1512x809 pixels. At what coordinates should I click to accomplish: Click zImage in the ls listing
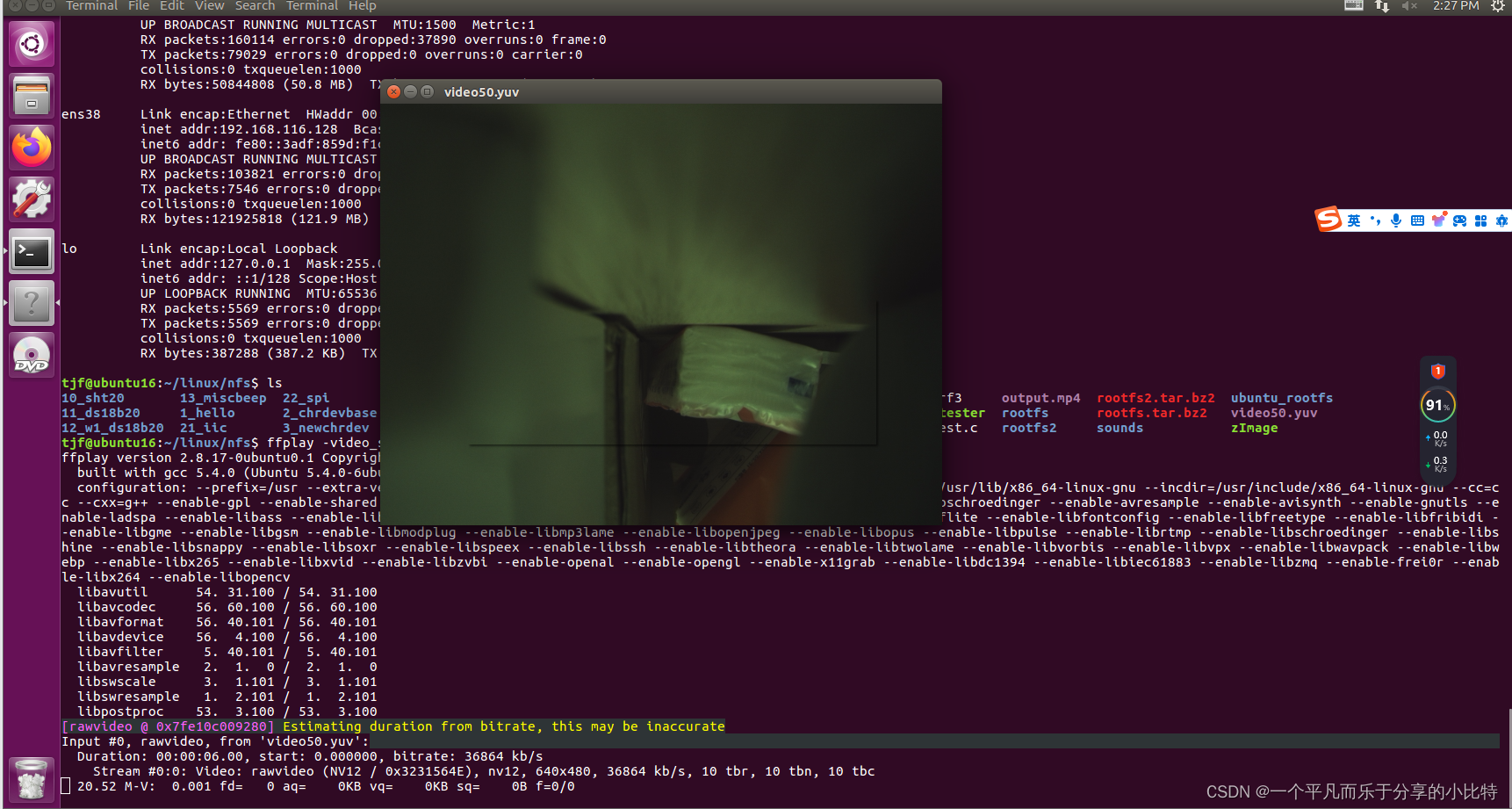click(x=1254, y=428)
